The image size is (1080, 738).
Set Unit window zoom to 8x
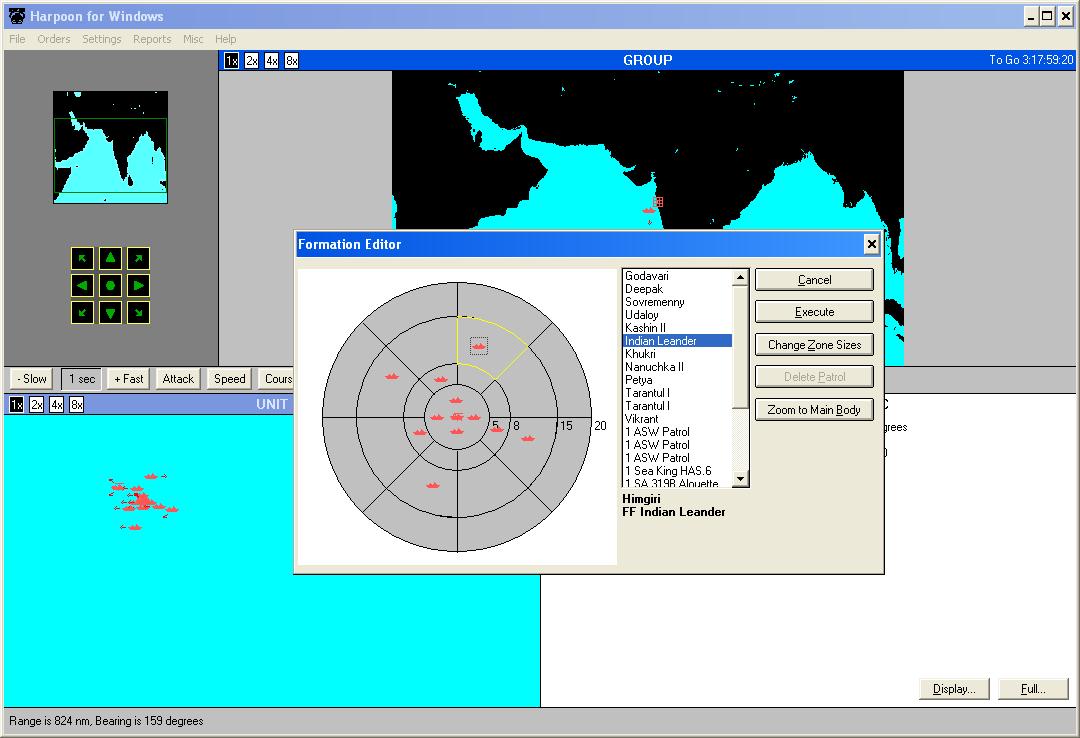(x=76, y=404)
